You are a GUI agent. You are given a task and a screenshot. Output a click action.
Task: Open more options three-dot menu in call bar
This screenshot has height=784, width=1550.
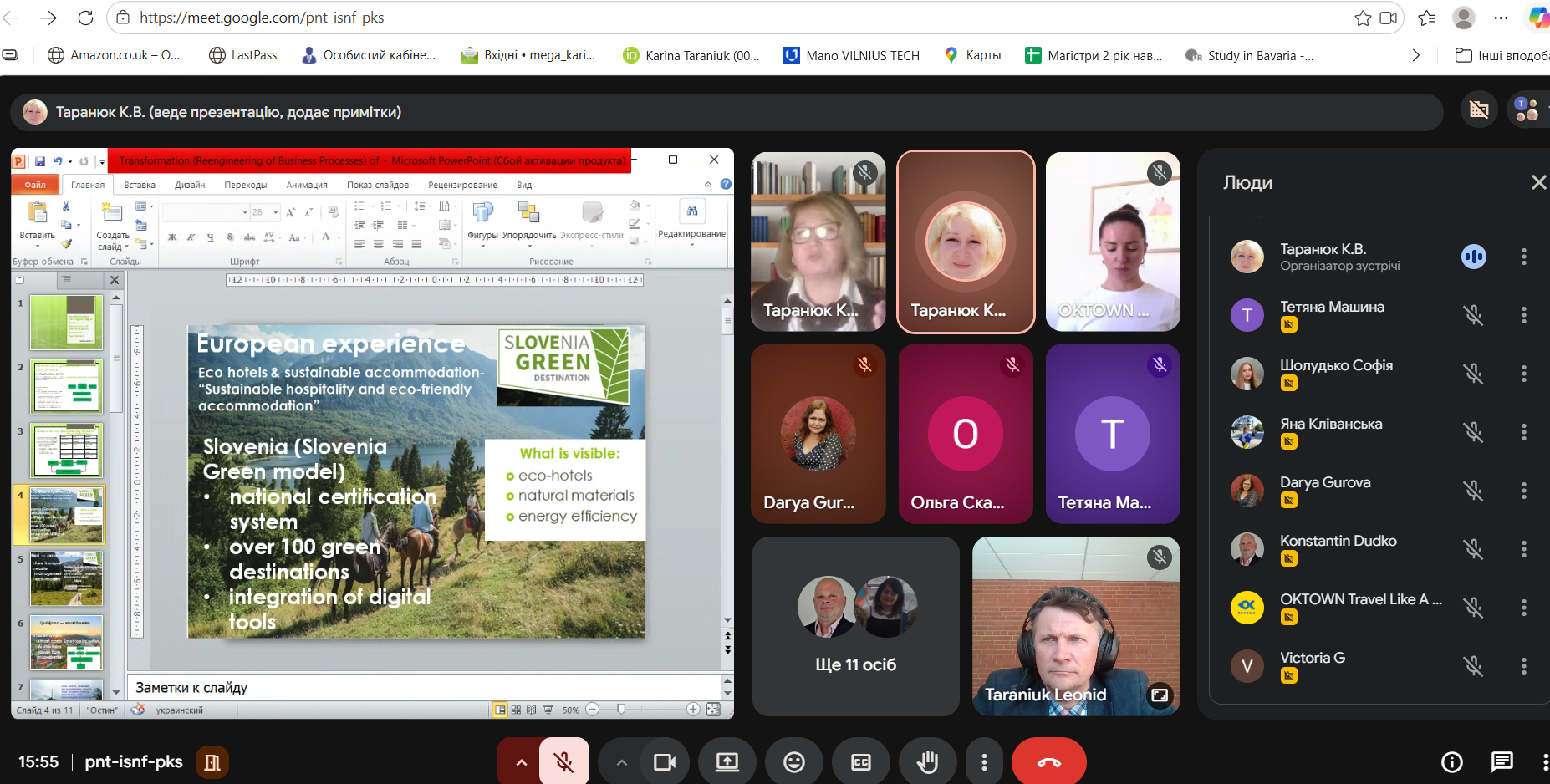tap(984, 762)
